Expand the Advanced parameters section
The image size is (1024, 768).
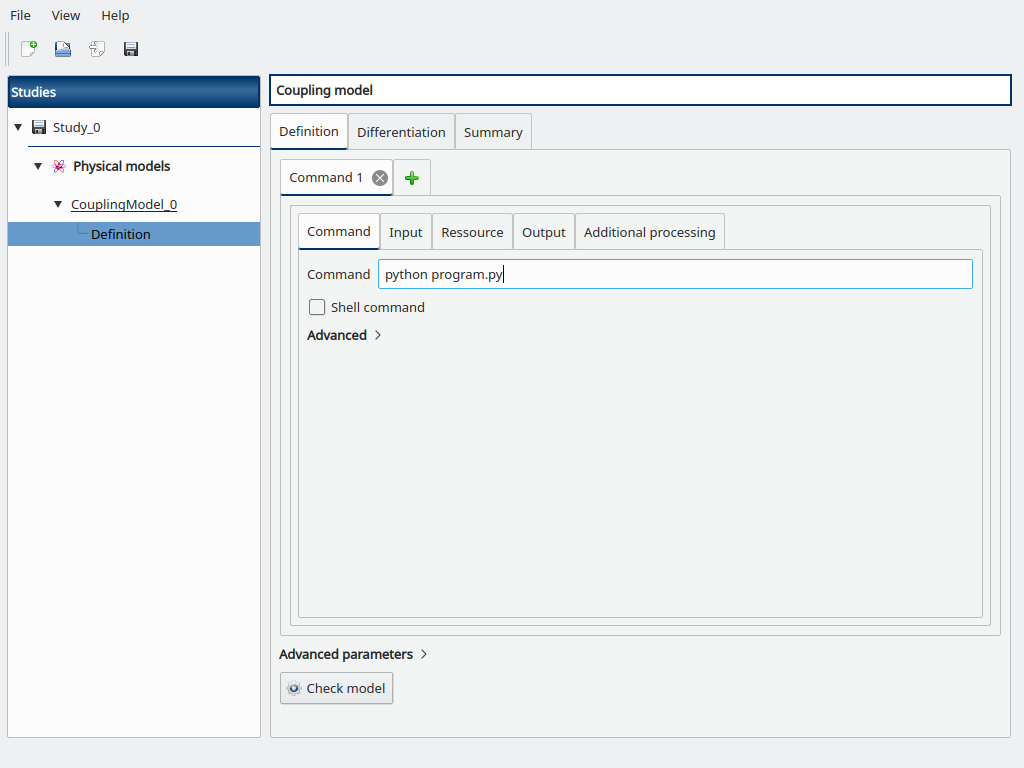pyautogui.click(x=424, y=655)
